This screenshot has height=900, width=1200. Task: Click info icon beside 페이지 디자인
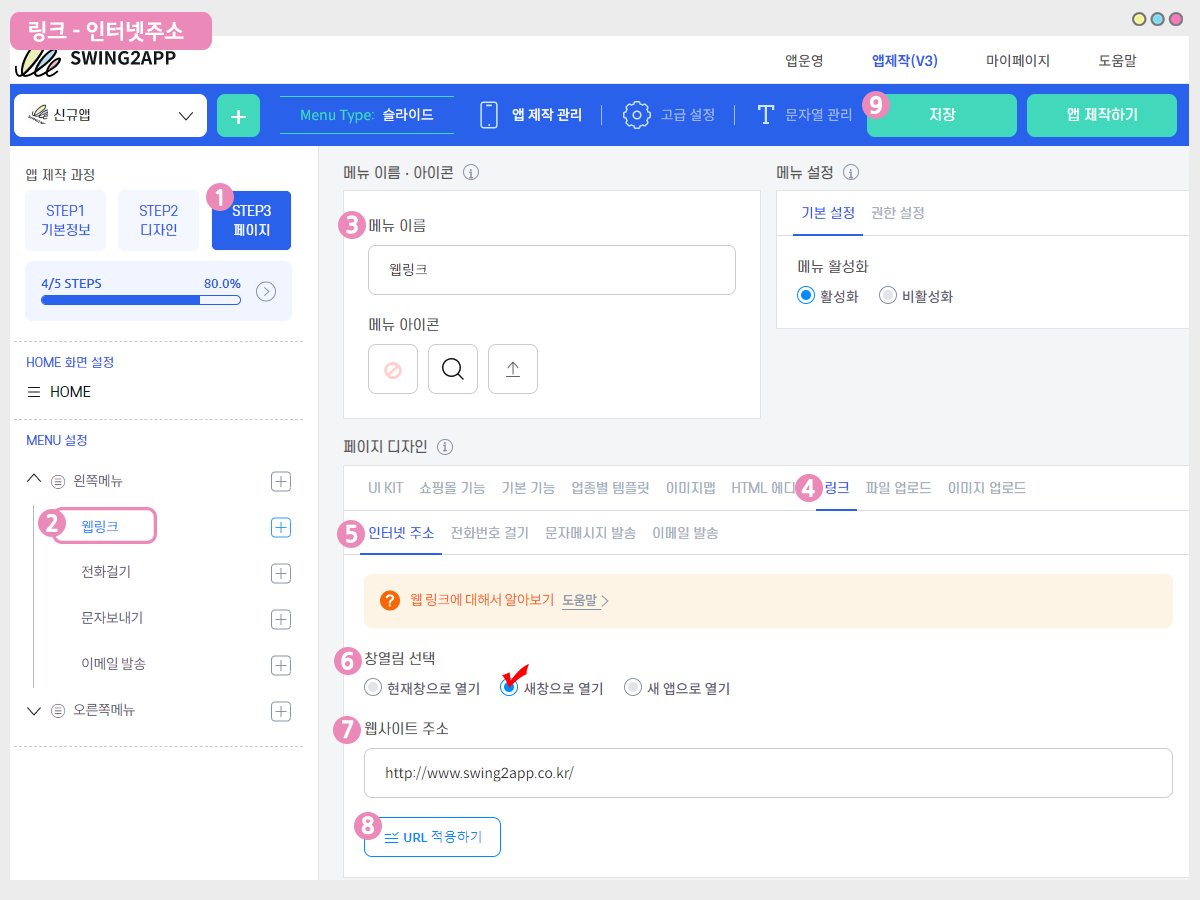click(x=445, y=446)
